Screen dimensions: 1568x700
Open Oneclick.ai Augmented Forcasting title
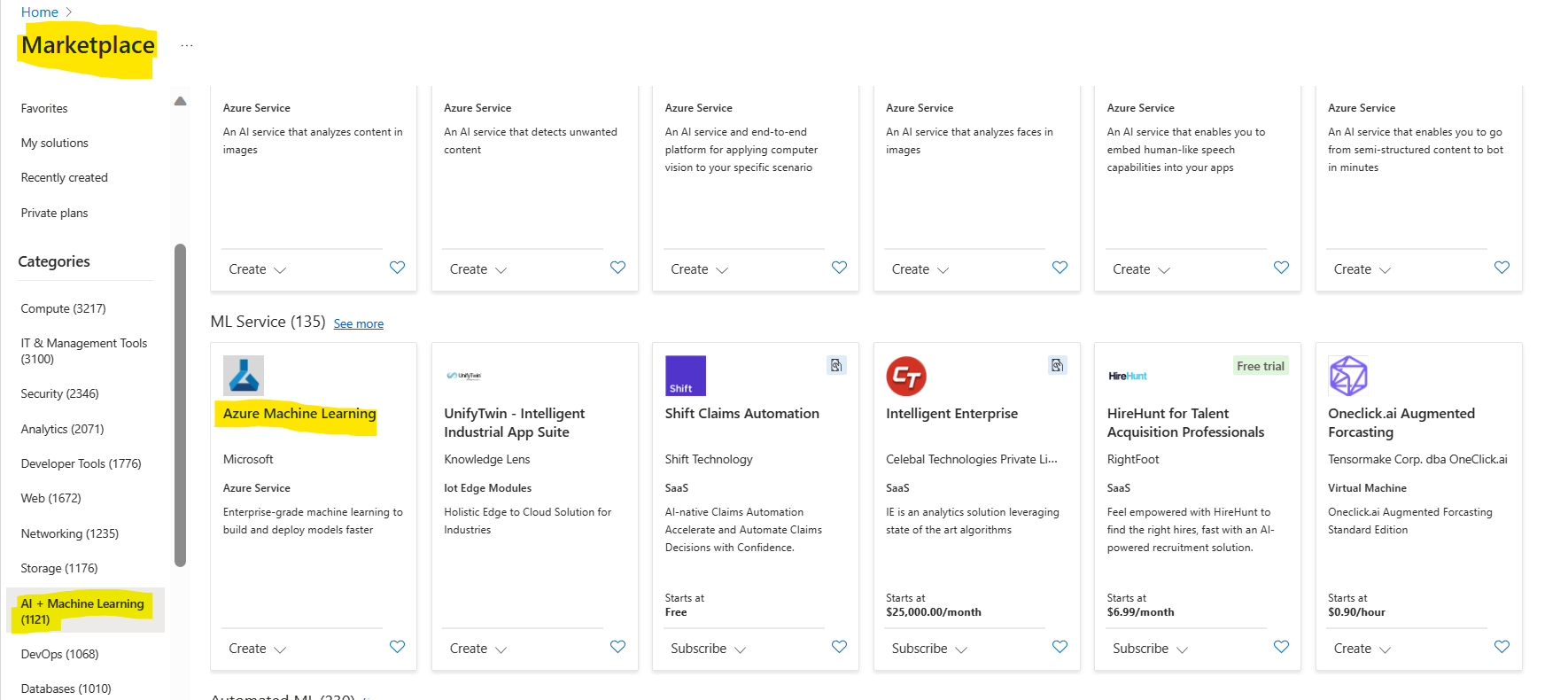click(x=1401, y=423)
